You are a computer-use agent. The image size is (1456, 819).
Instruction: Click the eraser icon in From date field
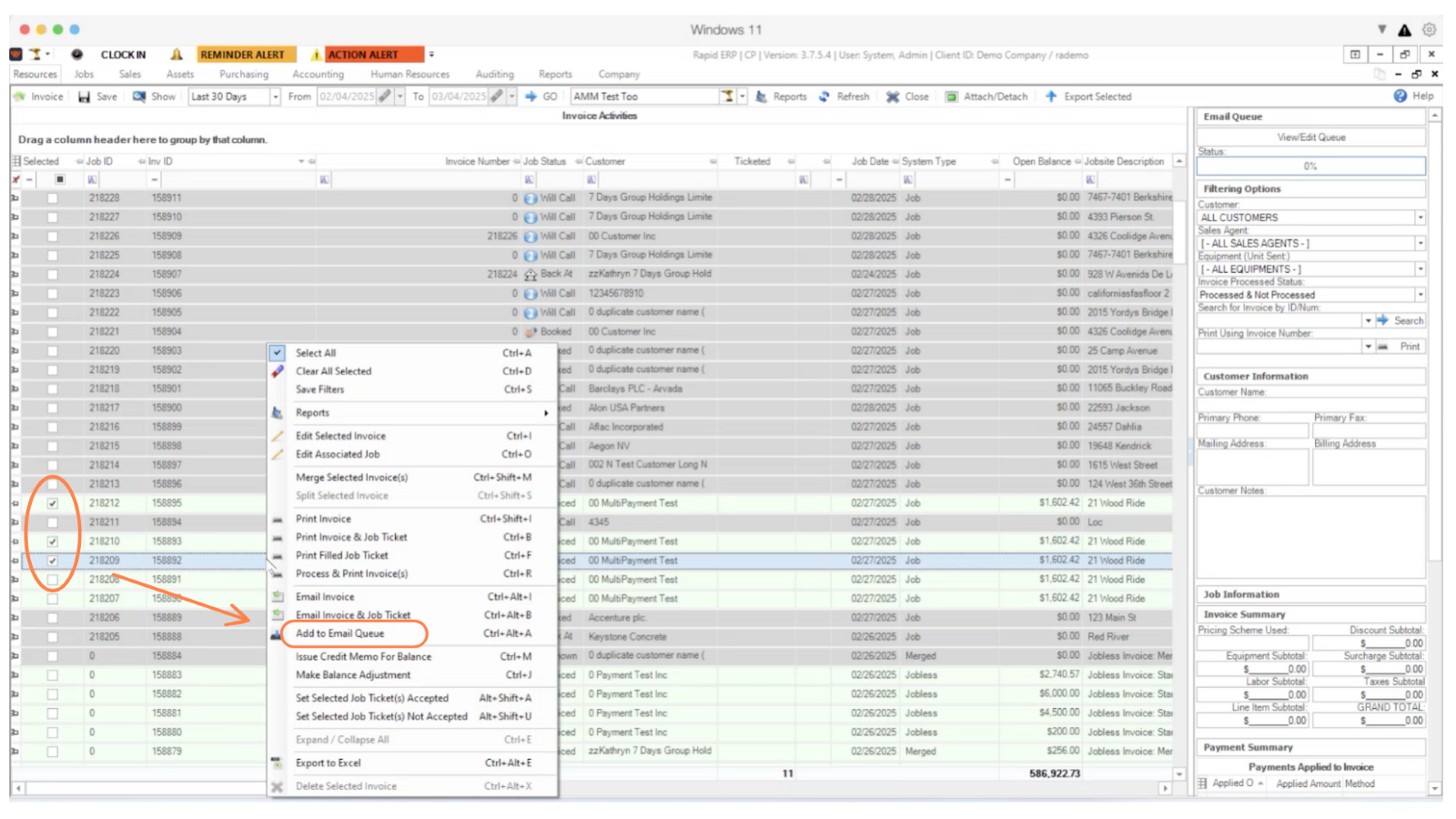pos(385,96)
